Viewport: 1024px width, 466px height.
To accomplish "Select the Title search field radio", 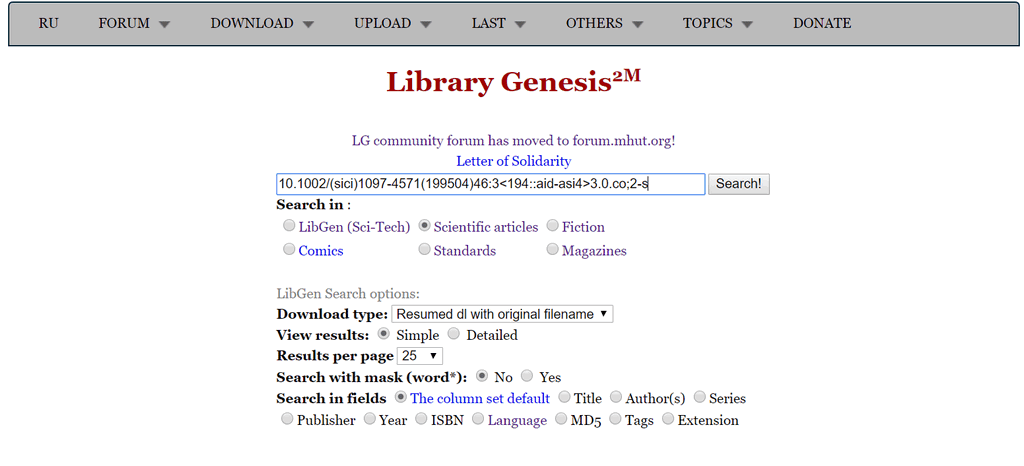I will (564, 397).
